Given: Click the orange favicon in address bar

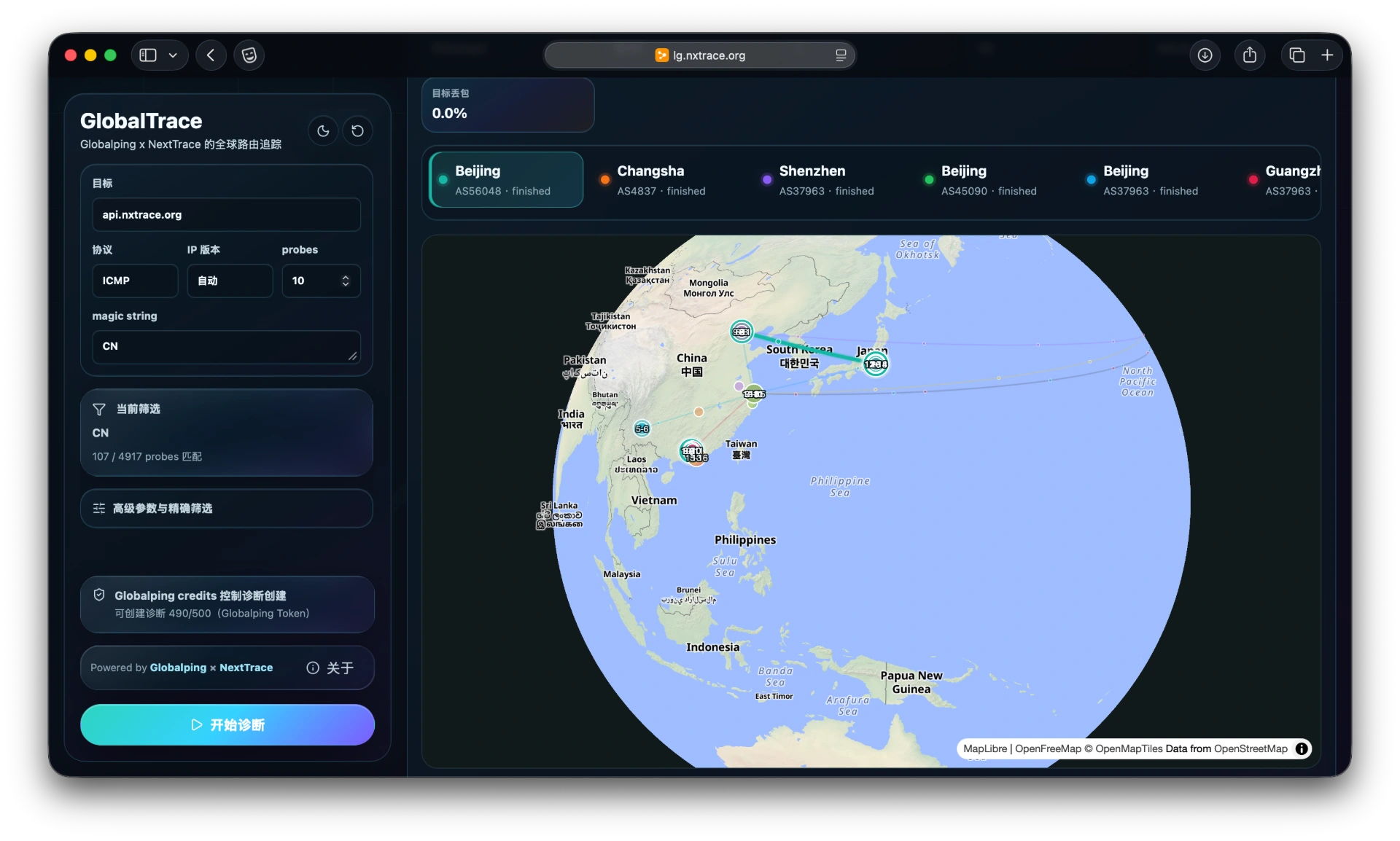Looking at the screenshot, I should click(661, 55).
